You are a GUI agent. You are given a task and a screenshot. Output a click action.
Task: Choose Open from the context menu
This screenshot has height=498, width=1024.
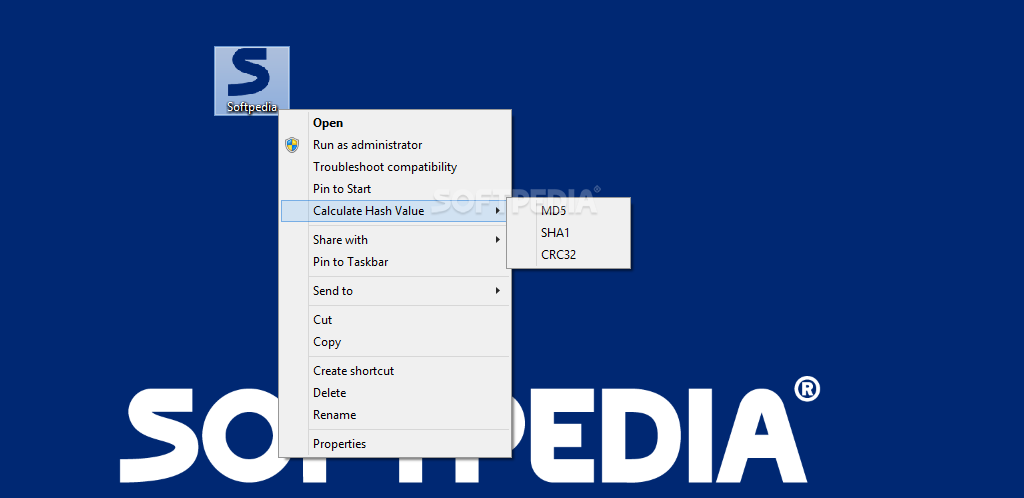tap(395, 123)
